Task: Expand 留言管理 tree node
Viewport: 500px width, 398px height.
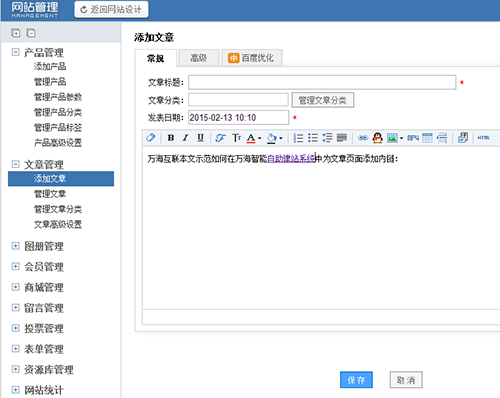Action: point(15,307)
